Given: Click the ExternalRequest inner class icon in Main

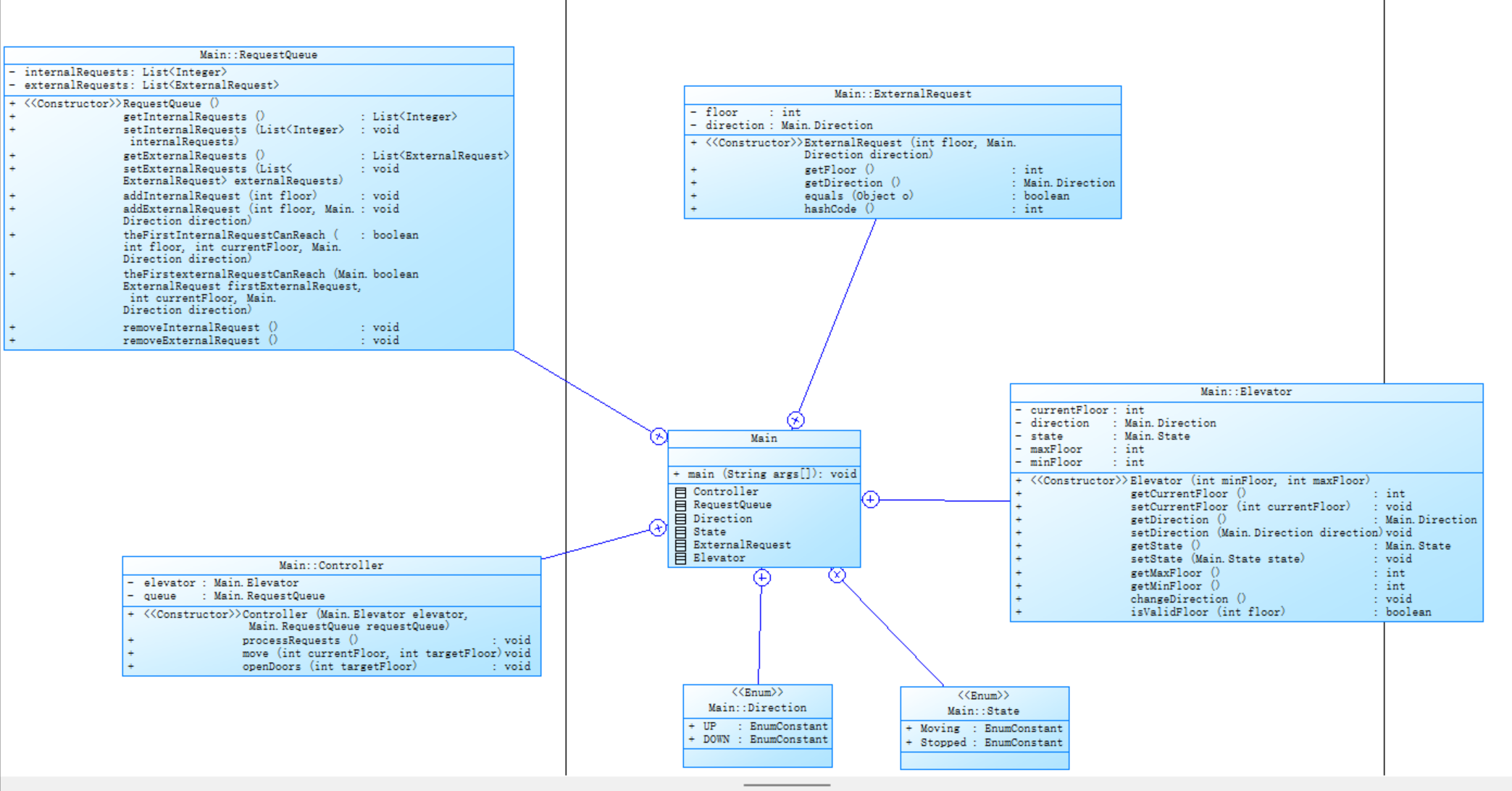Looking at the screenshot, I should [680, 545].
